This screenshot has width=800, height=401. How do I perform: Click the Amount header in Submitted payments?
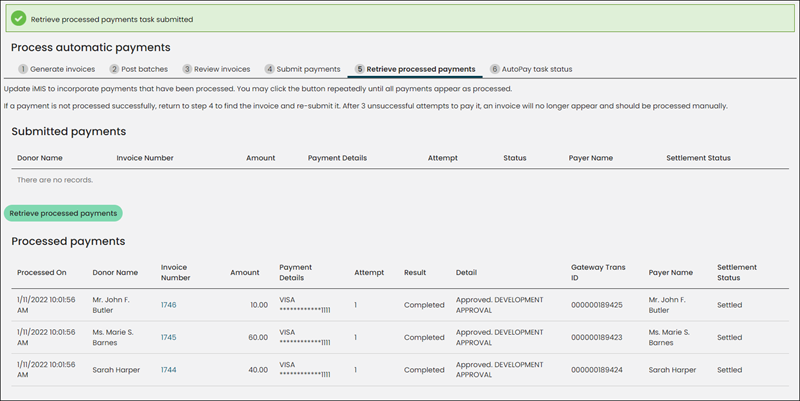pyautogui.click(x=261, y=158)
